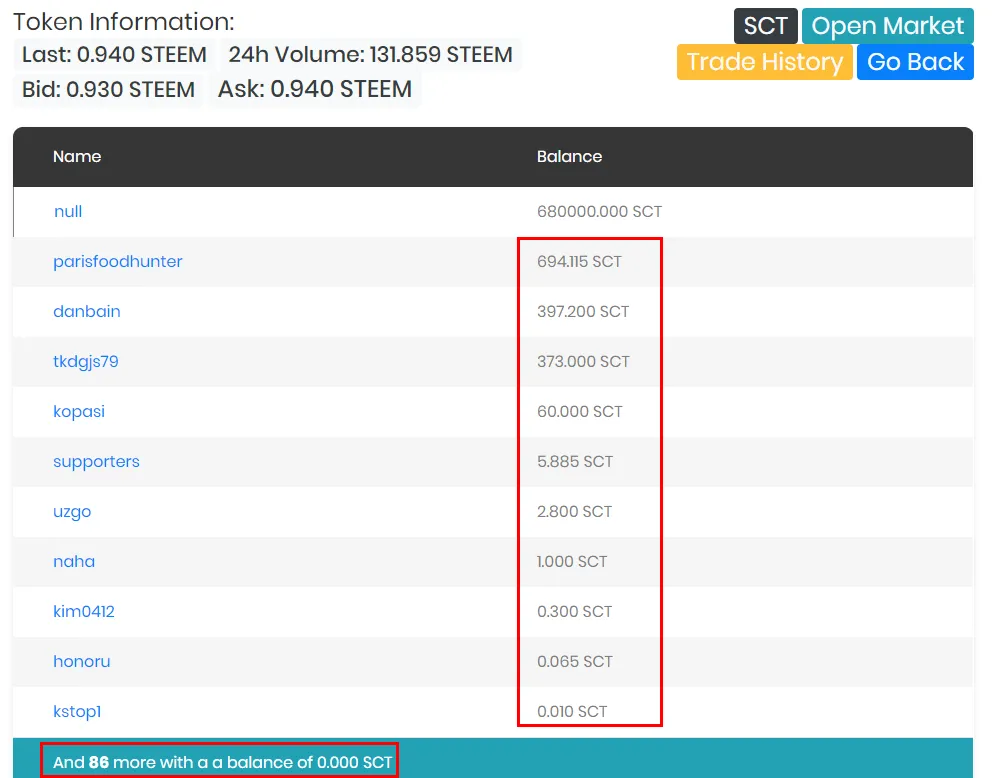Open parisfoodhunter account link
Image resolution: width=1007 pixels, height=778 pixels.
pyautogui.click(x=118, y=261)
